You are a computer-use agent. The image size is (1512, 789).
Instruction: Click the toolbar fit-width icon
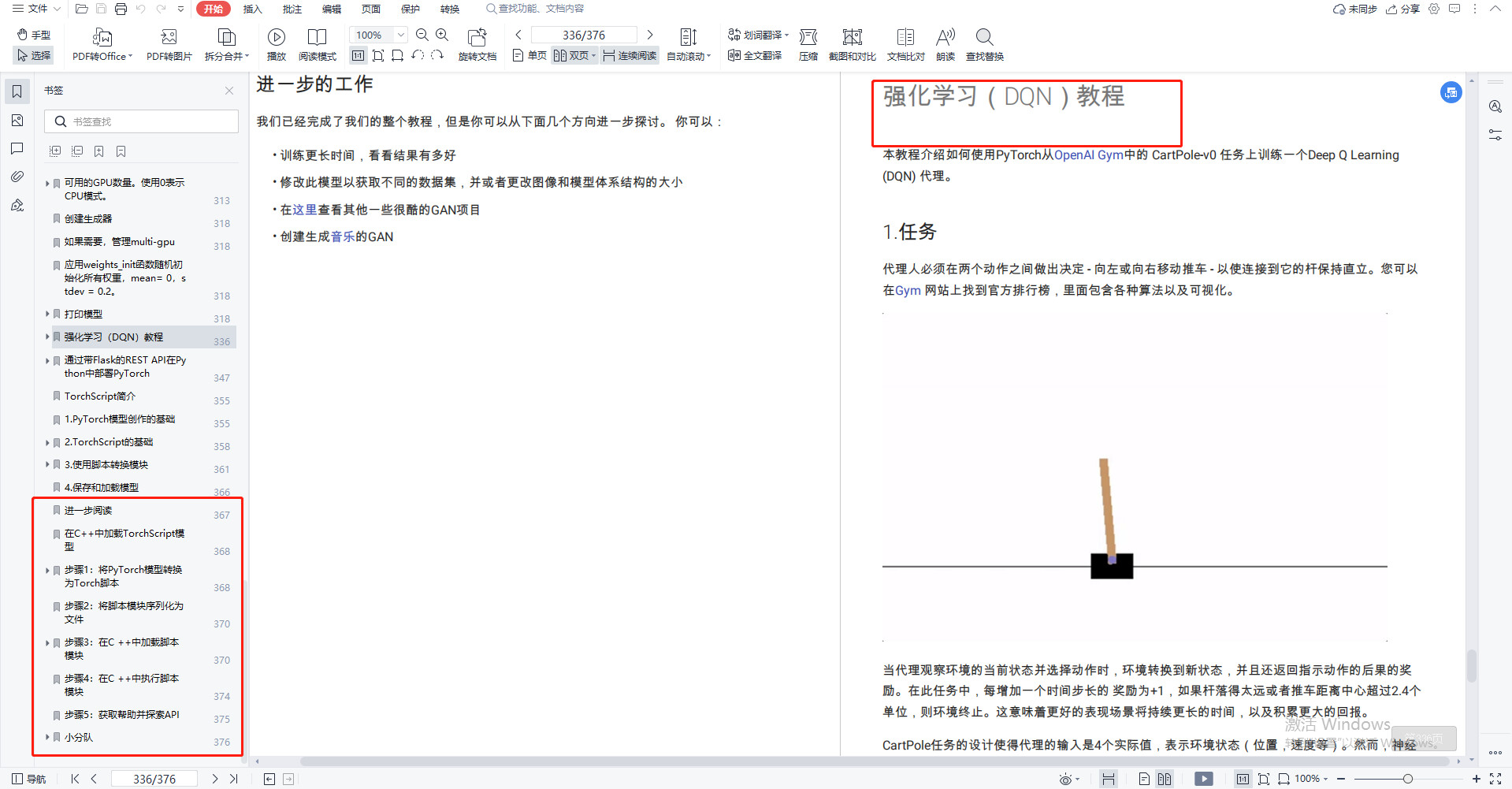pos(398,55)
